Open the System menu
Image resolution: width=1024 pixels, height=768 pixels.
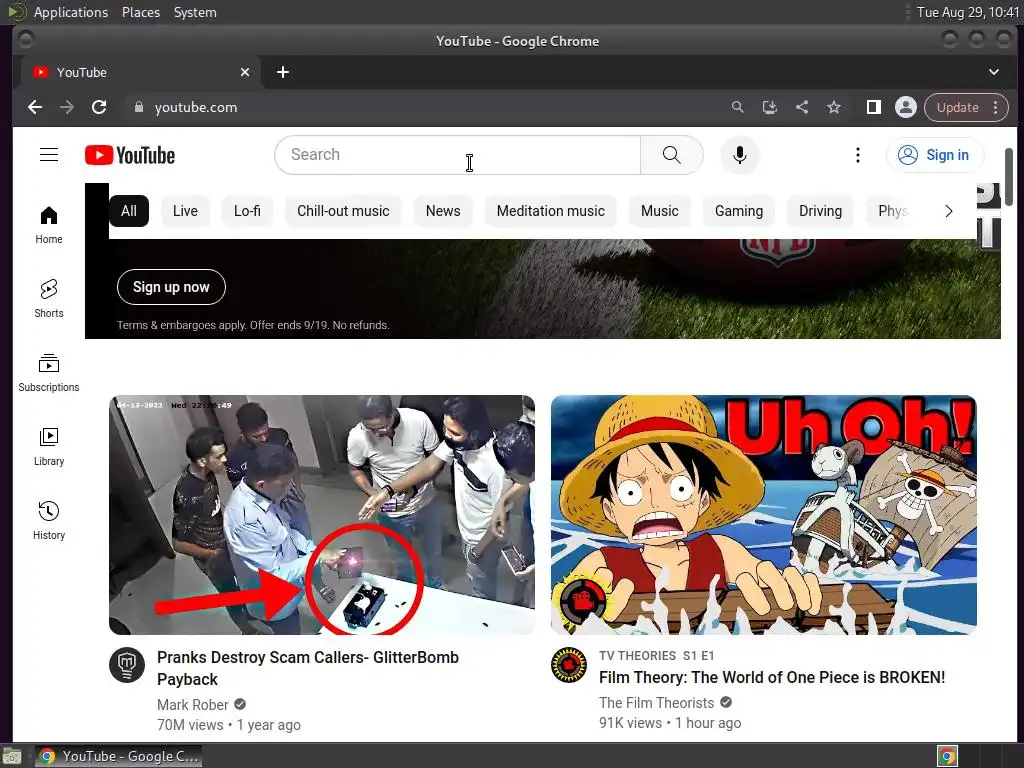(x=195, y=12)
